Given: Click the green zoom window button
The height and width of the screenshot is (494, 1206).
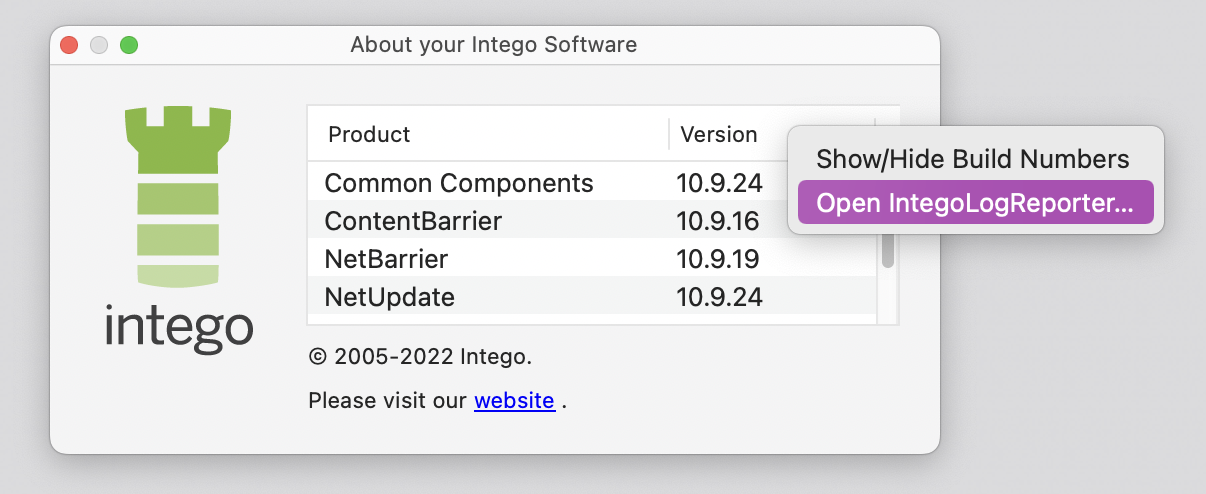Looking at the screenshot, I should click(x=129, y=45).
